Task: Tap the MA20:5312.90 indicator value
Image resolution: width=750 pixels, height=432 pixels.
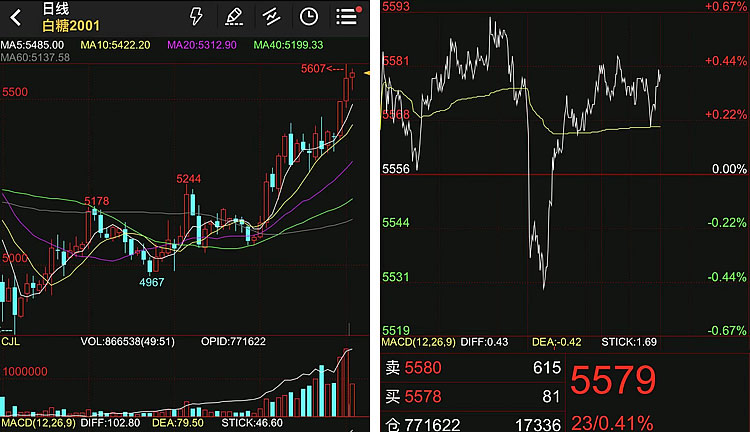Action: [202, 45]
